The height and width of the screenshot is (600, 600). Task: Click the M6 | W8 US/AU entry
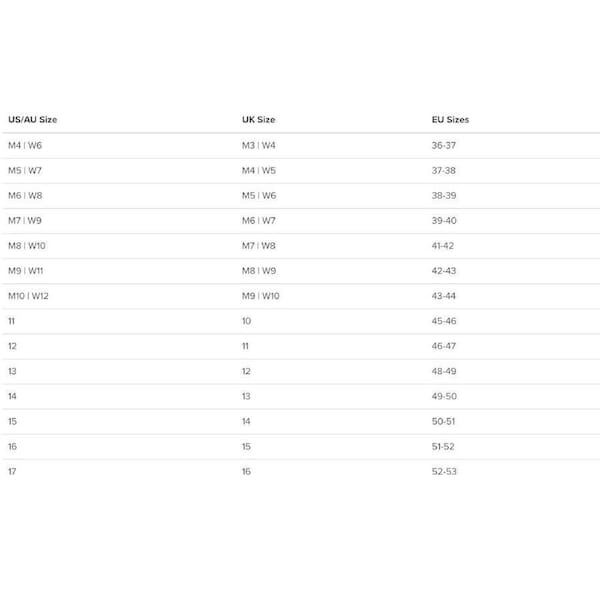pyautogui.click(x=25, y=196)
